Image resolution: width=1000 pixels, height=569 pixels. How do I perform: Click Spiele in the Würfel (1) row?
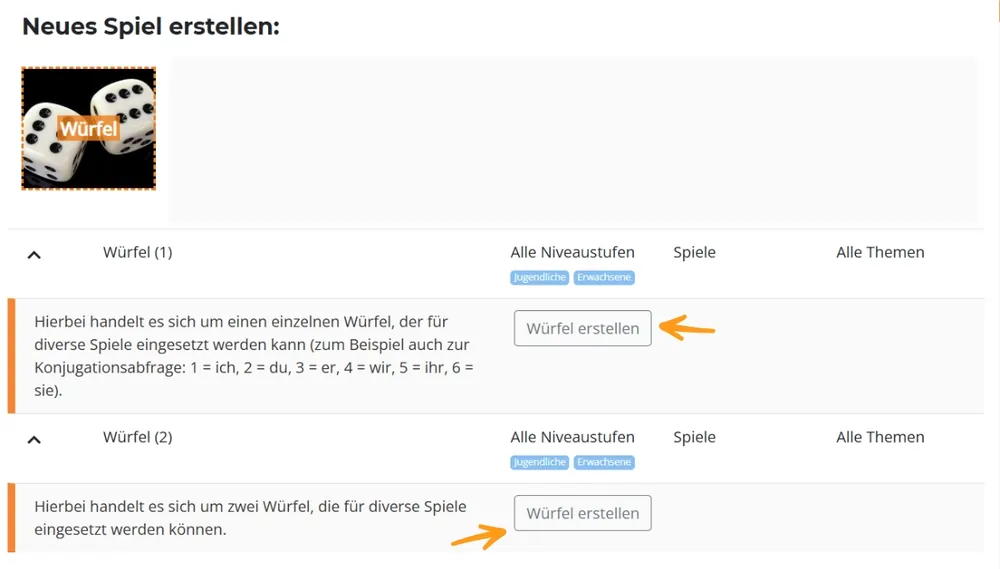pos(694,252)
